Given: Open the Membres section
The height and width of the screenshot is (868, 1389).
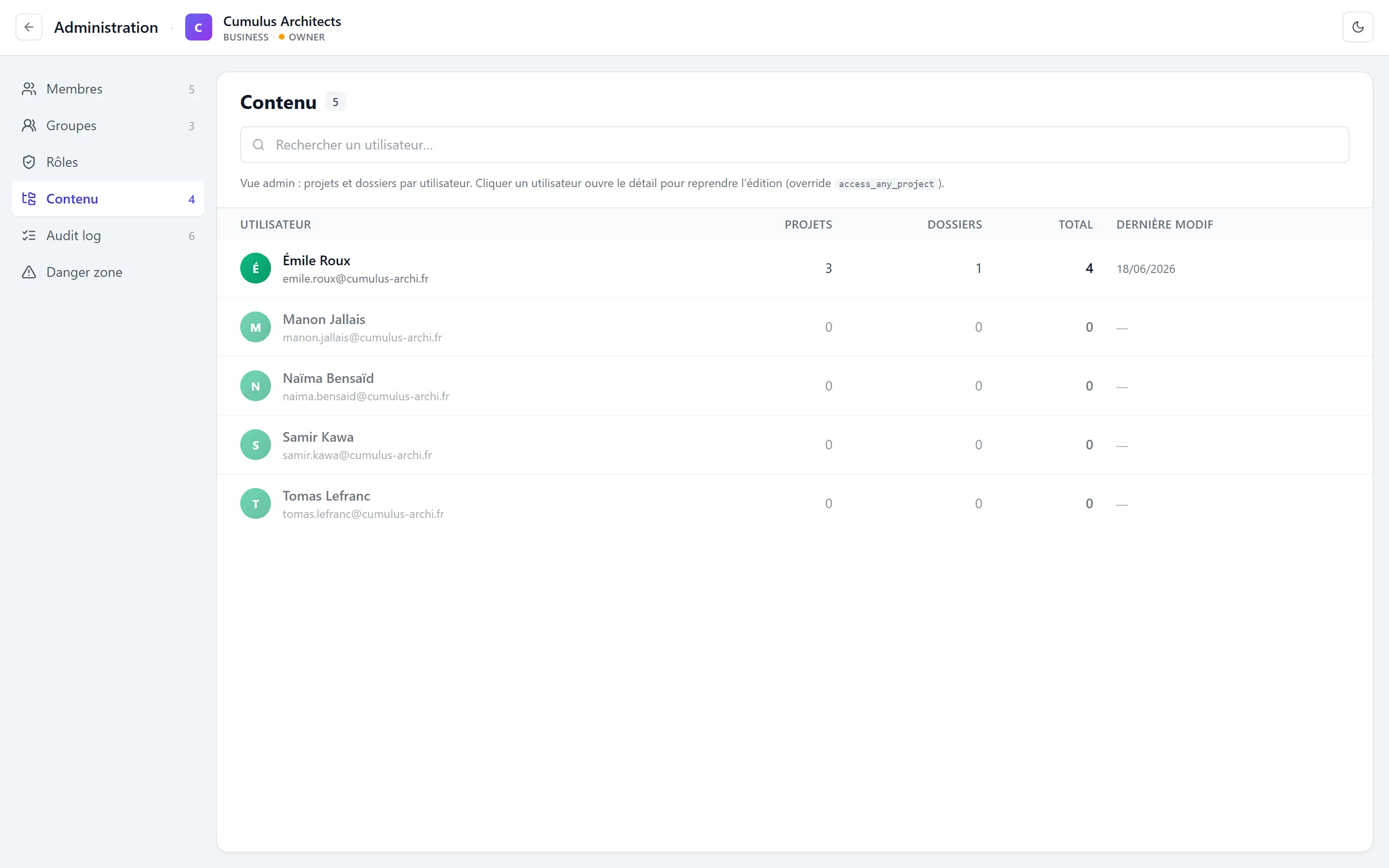Looking at the screenshot, I should click(x=108, y=89).
